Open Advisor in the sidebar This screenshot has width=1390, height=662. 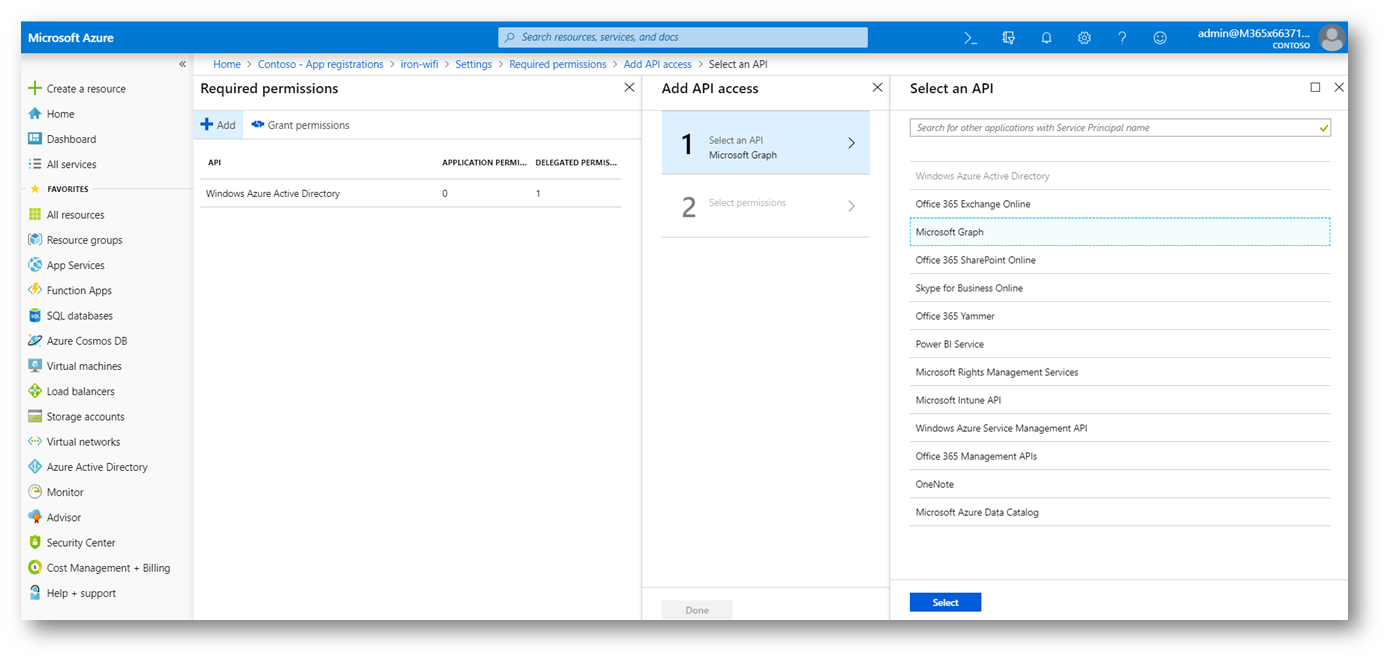pyautogui.click(x=54, y=518)
